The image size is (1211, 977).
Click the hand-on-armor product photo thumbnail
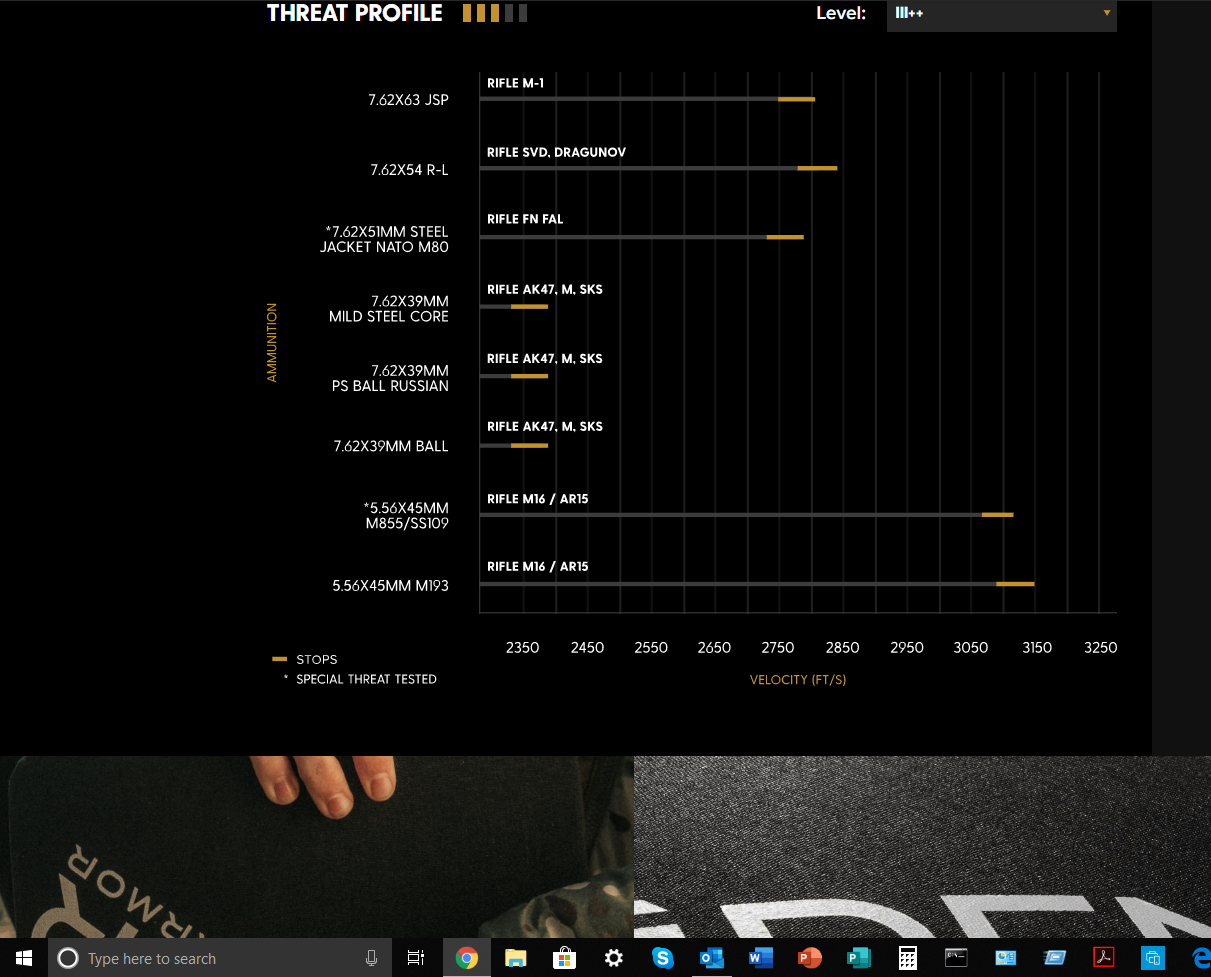pos(316,846)
